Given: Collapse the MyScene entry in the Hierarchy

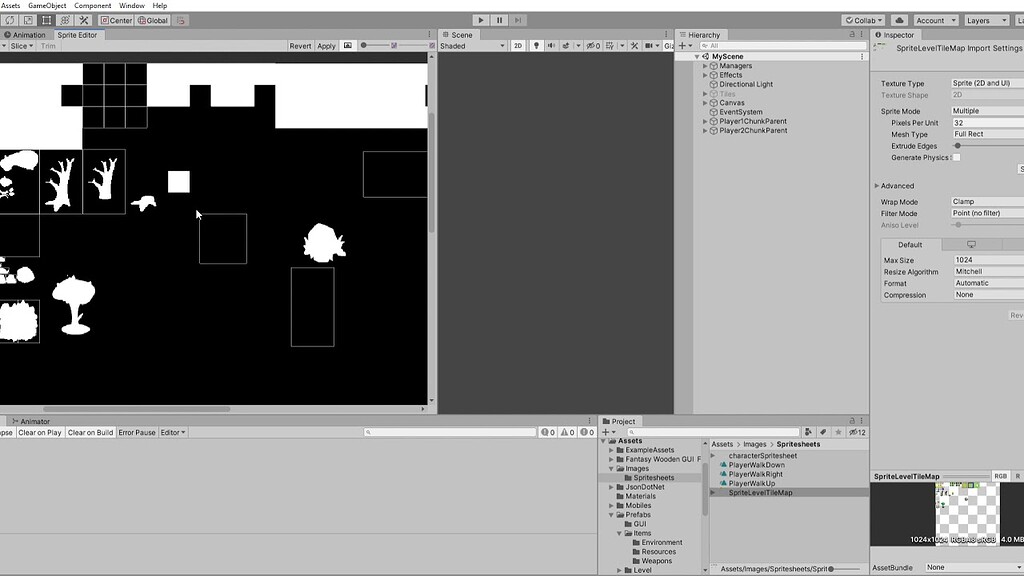Looking at the screenshot, I should coord(695,55).
